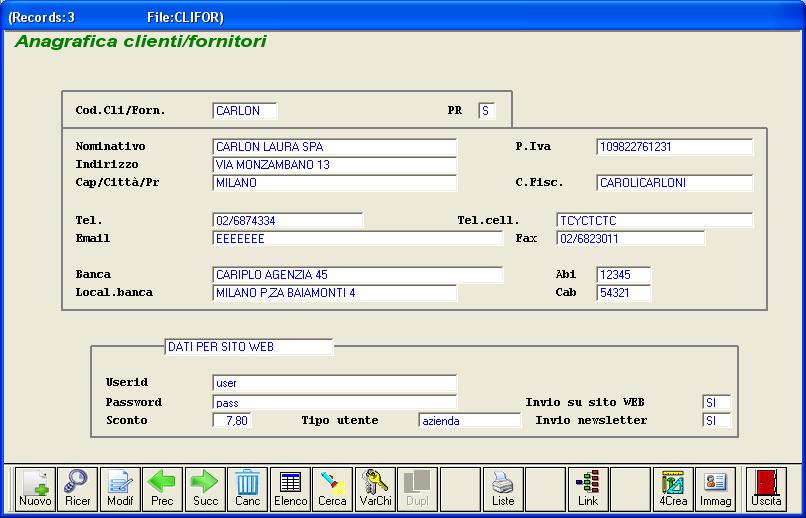806x518 pixels.
Task: Open the Immag image icon
Action: tap(715, 489)
